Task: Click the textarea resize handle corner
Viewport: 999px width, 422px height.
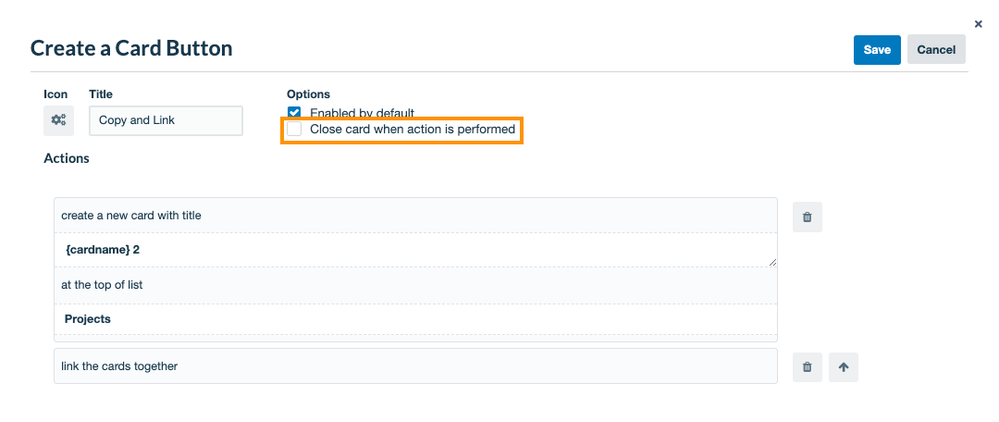Action: coord(773,262)
